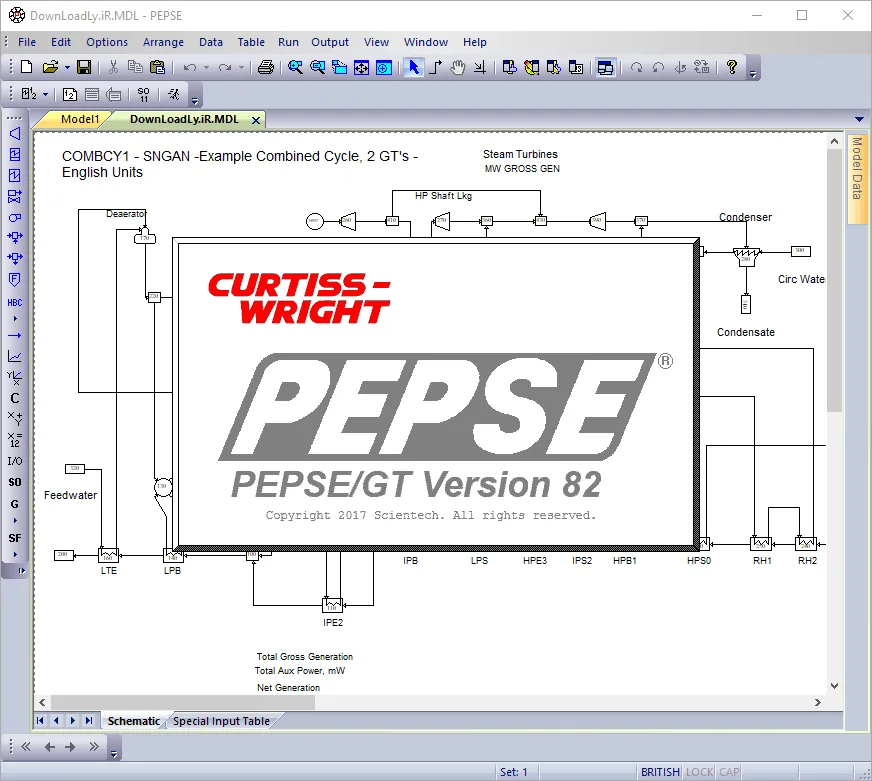Select the turbine component in left palette
Screen dimensions: 872x781
click(15, 134)
